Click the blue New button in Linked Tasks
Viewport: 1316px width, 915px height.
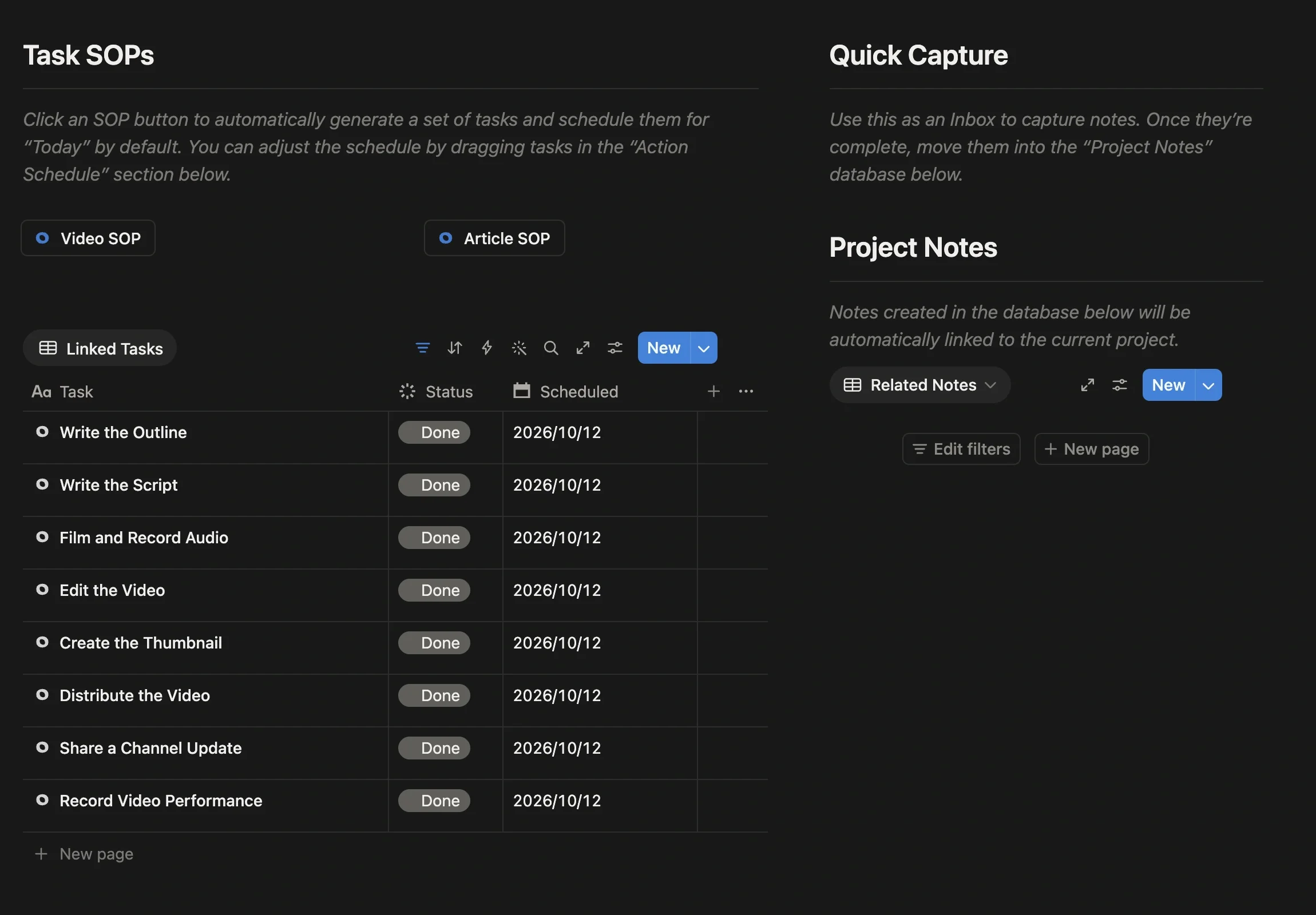pos(664,348)
